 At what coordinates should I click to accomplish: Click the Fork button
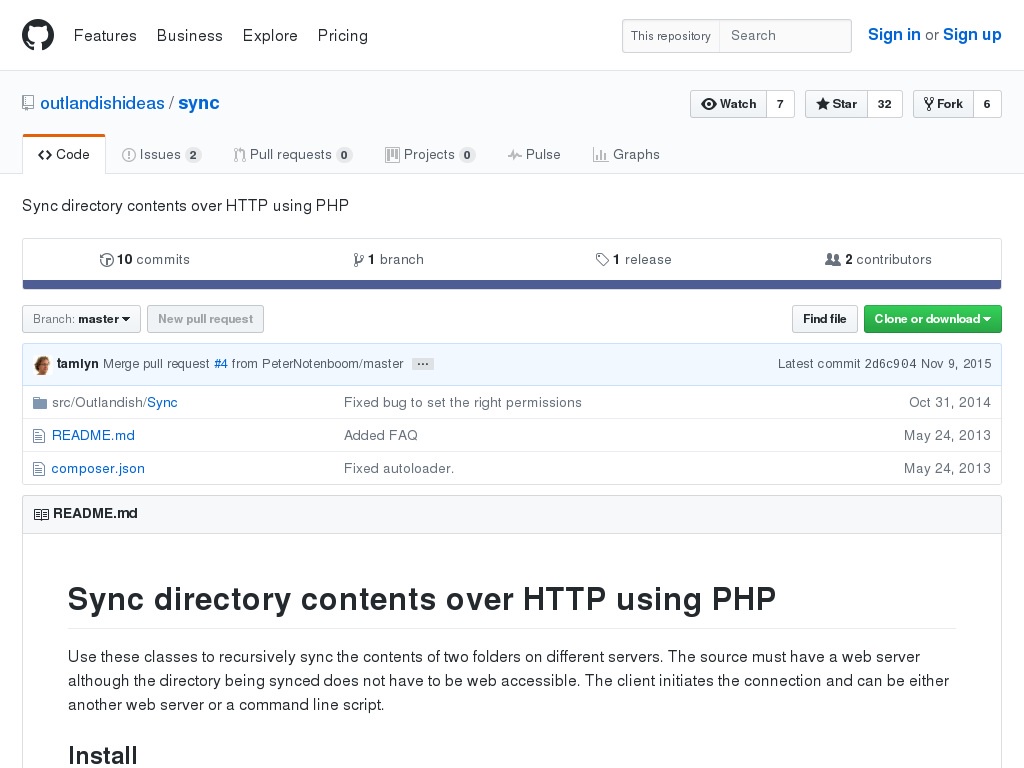pos(944,104)
